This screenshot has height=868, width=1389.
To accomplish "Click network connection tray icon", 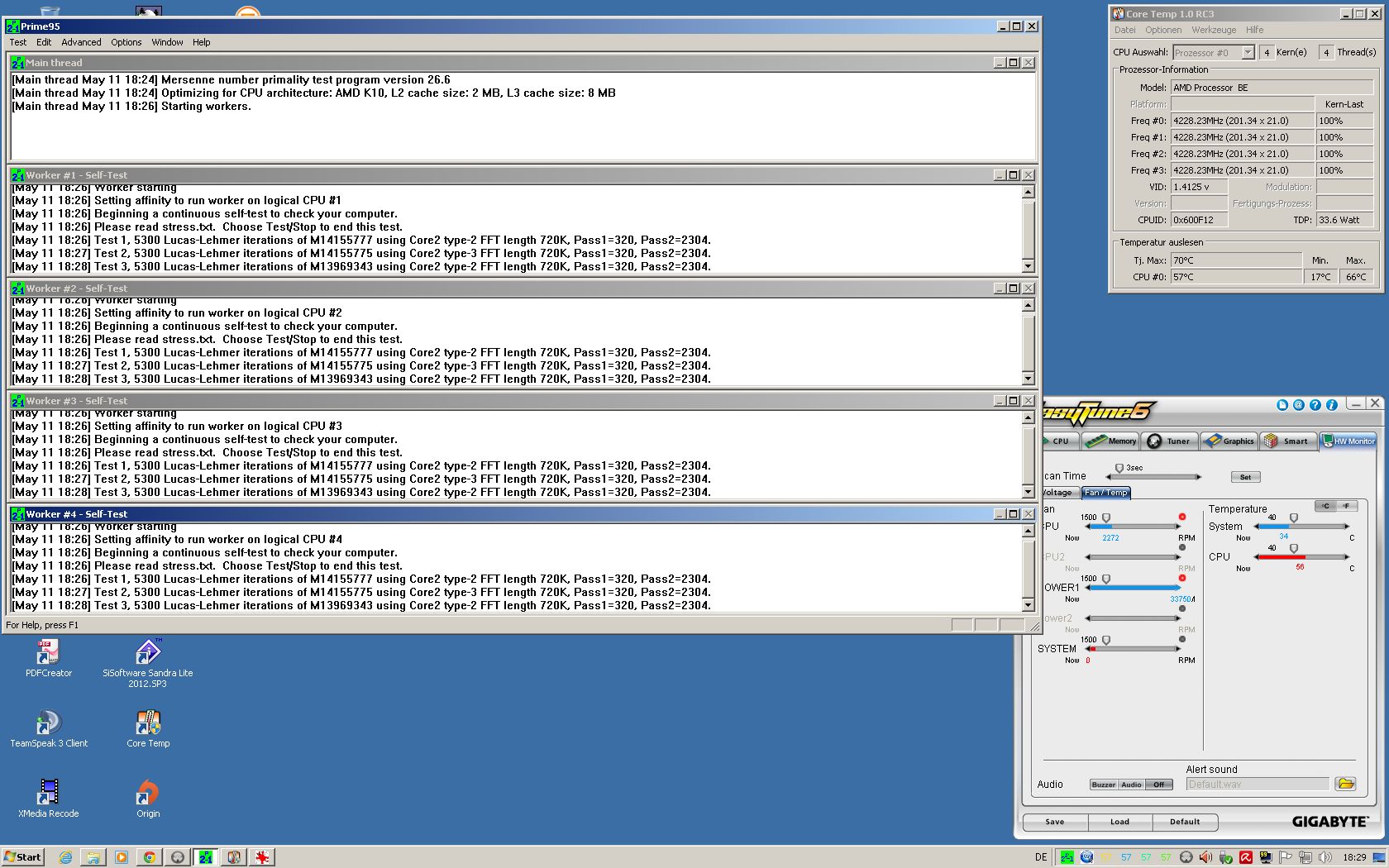I will point(1305,857).
